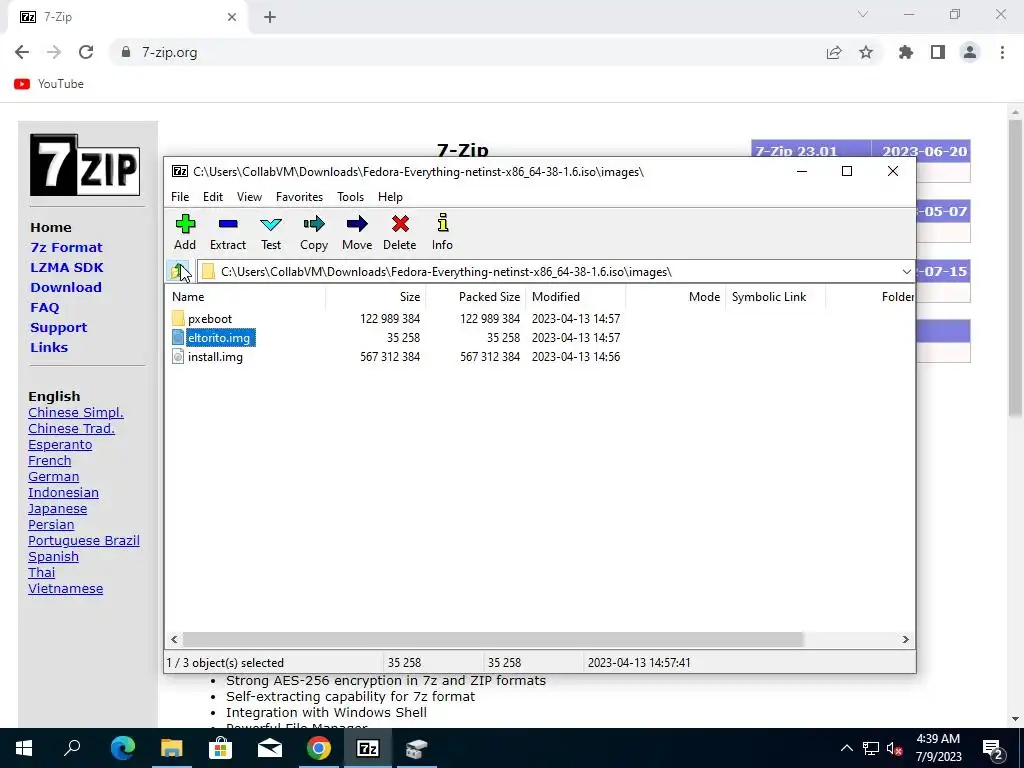1024x768 pixels.
Task: Open the Edit menu in 7-Zip
Action: tap(213, 197)
